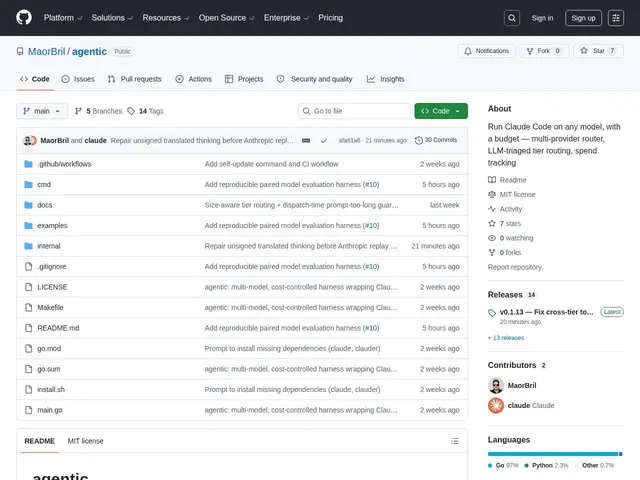
Task: Click the eye icon beside 0 watching
Action: point(492,238)
